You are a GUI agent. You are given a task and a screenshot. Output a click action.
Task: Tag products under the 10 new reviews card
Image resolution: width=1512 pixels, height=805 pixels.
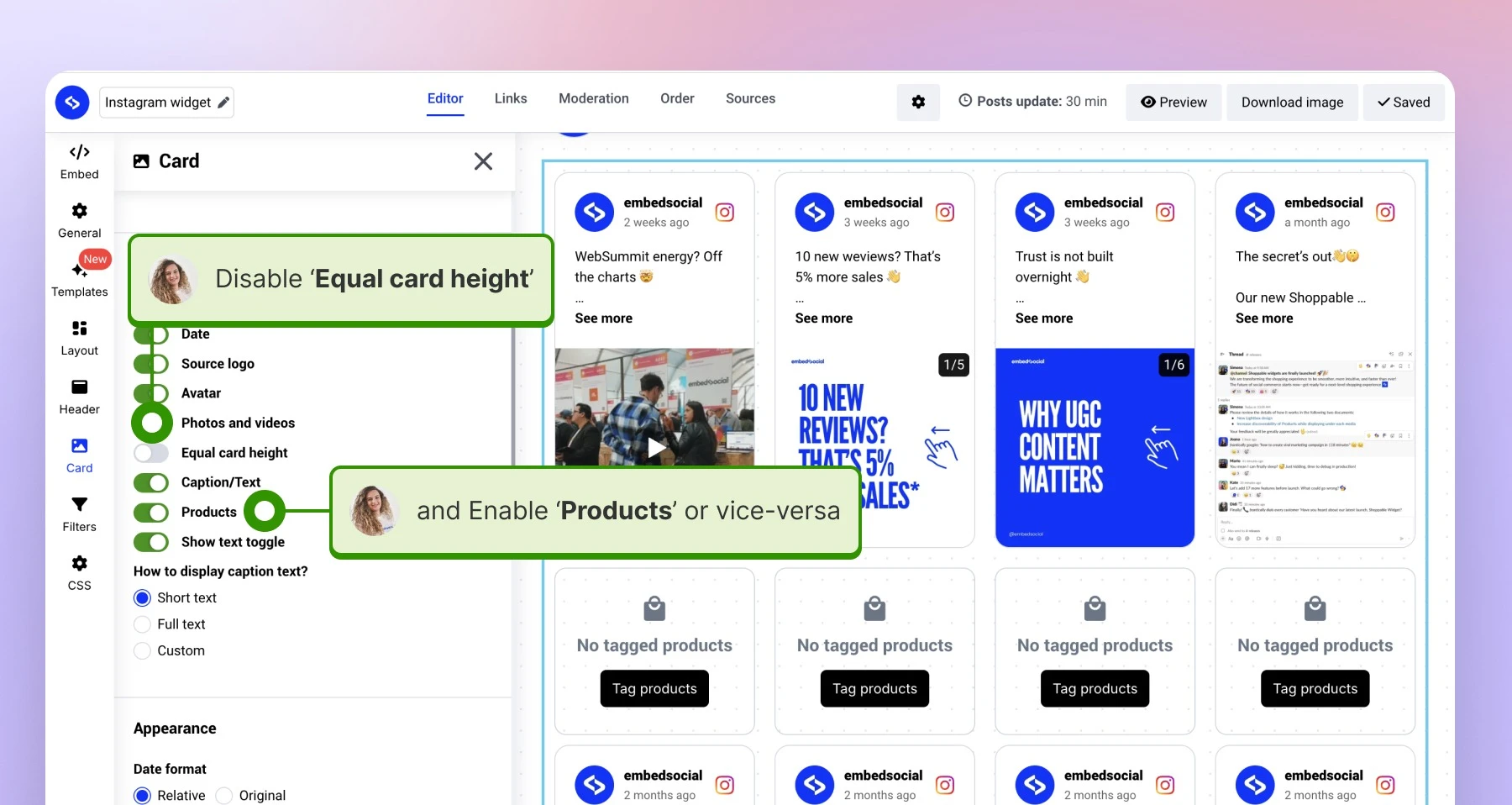click(x=874, y=689)
